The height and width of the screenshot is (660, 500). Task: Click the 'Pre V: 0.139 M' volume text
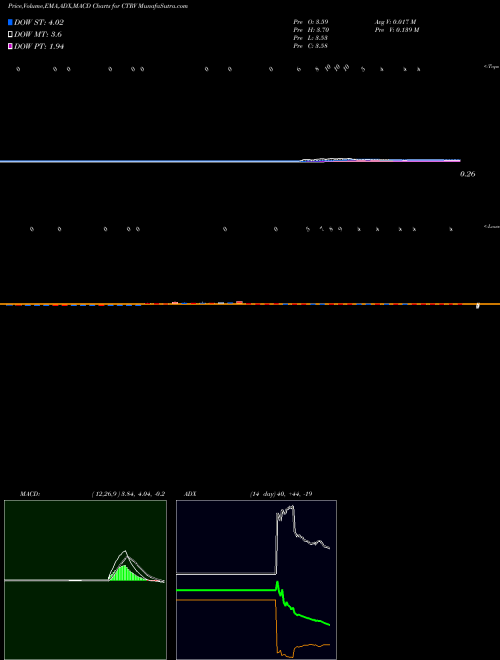(x=396, y=30)
